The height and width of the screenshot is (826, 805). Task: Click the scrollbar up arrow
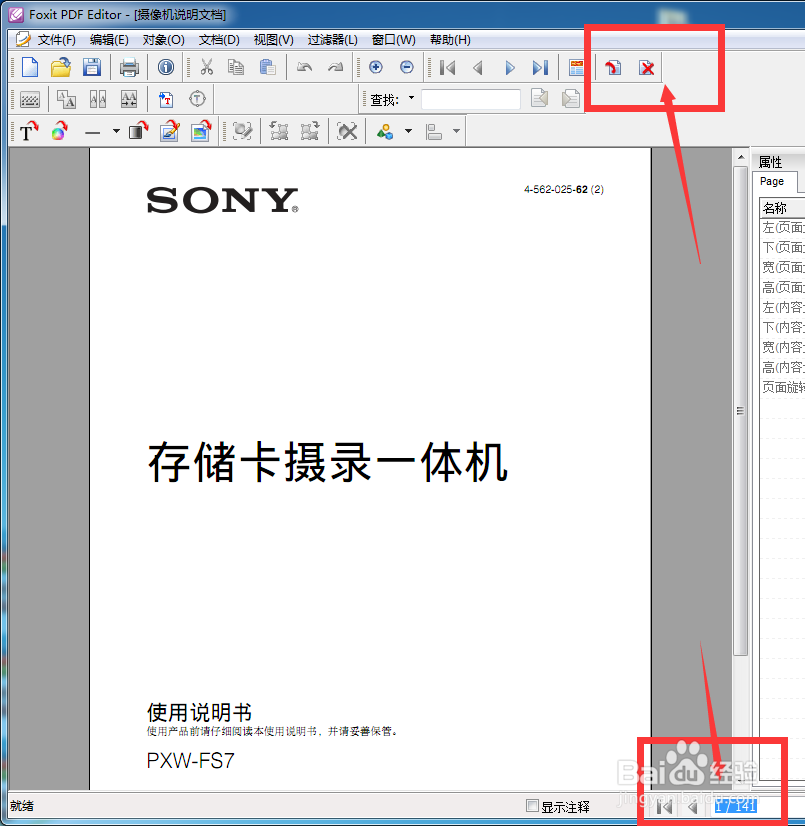tap(741, 157)
